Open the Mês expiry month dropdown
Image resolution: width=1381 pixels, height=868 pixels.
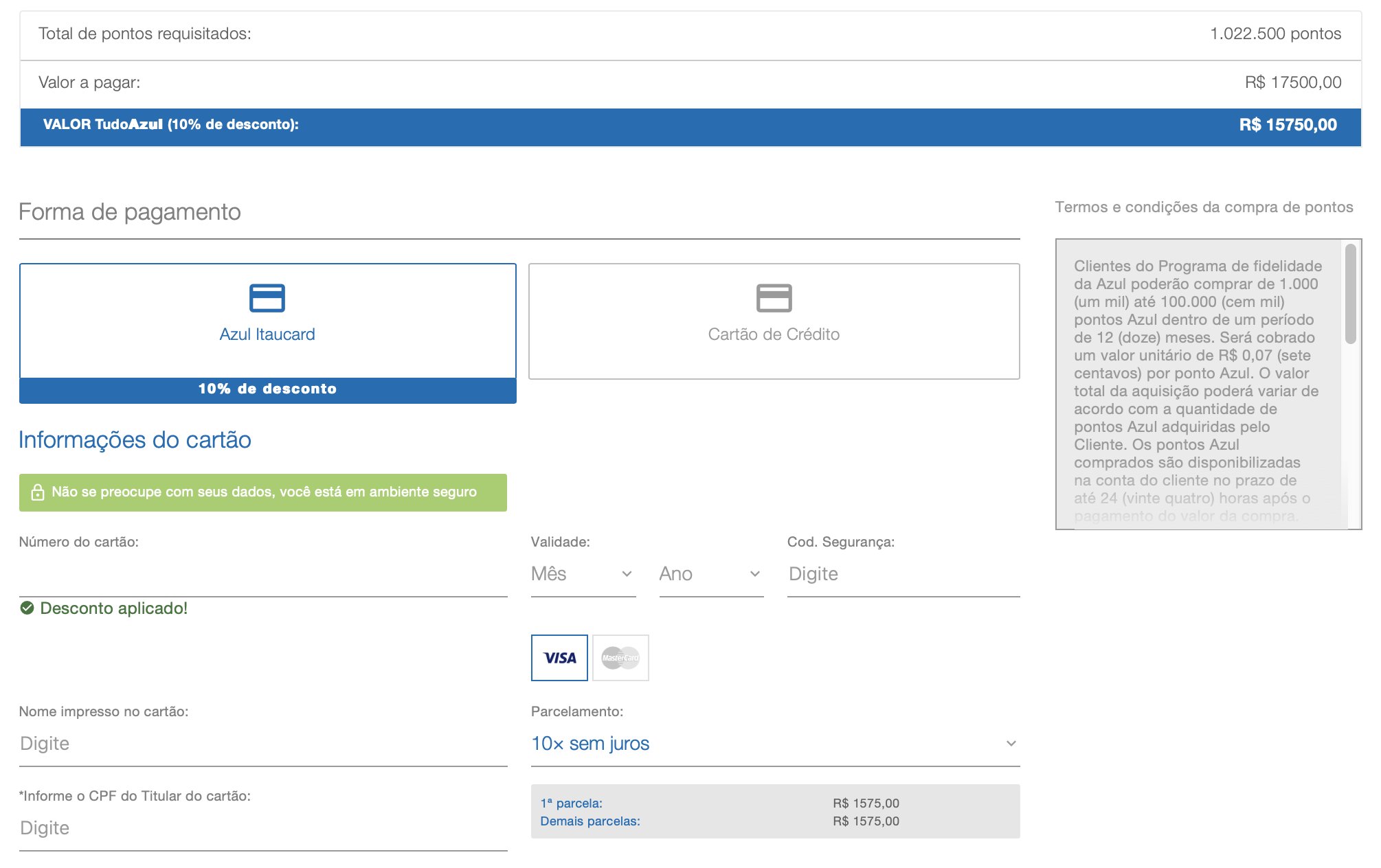point(583,574)
